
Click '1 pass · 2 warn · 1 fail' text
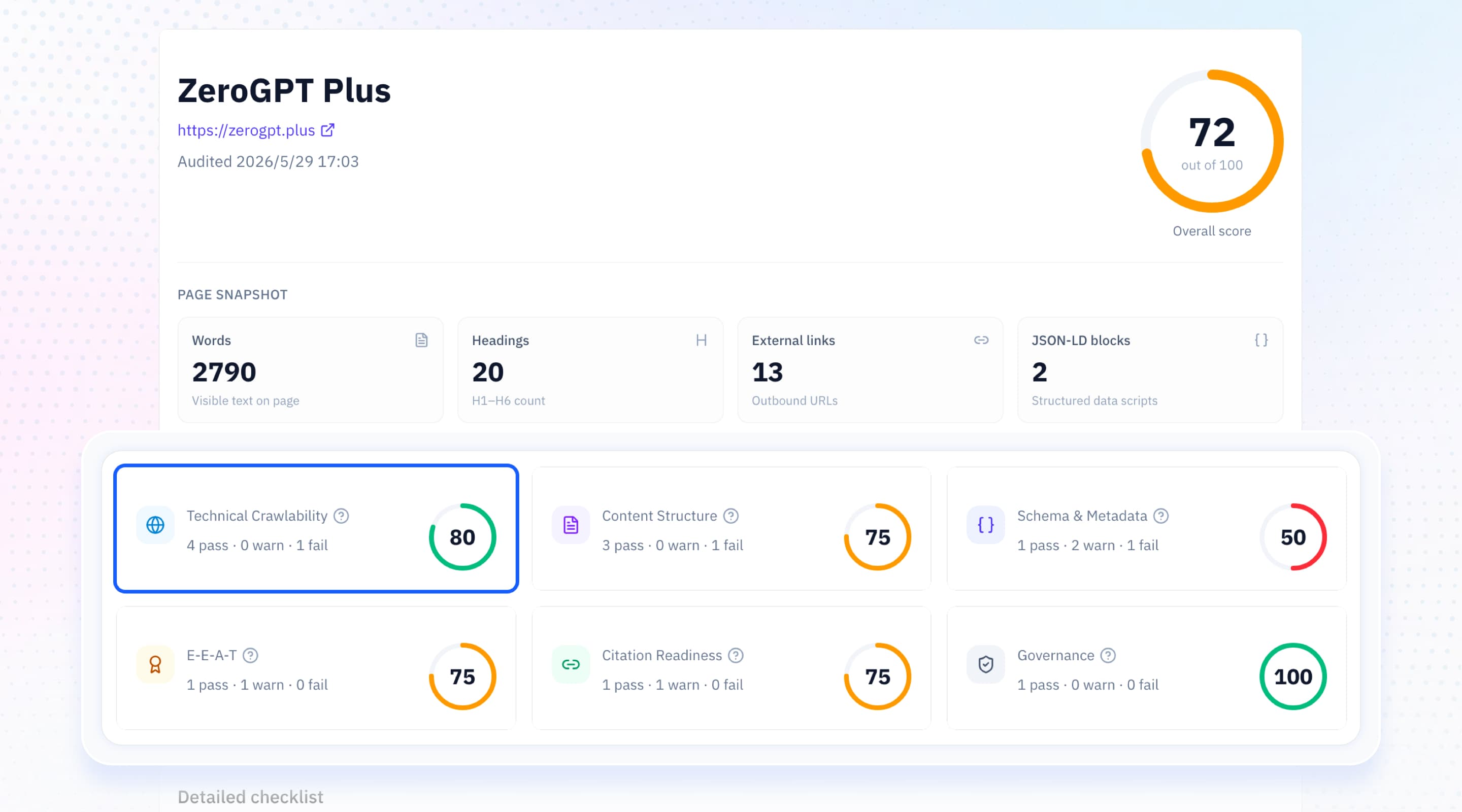(x=1088, y=545)
